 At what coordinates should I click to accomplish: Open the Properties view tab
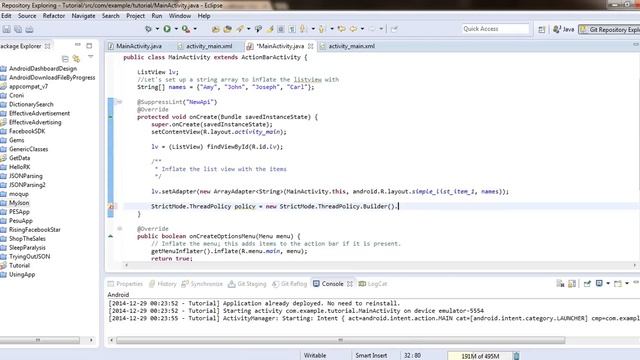point(125,284)
